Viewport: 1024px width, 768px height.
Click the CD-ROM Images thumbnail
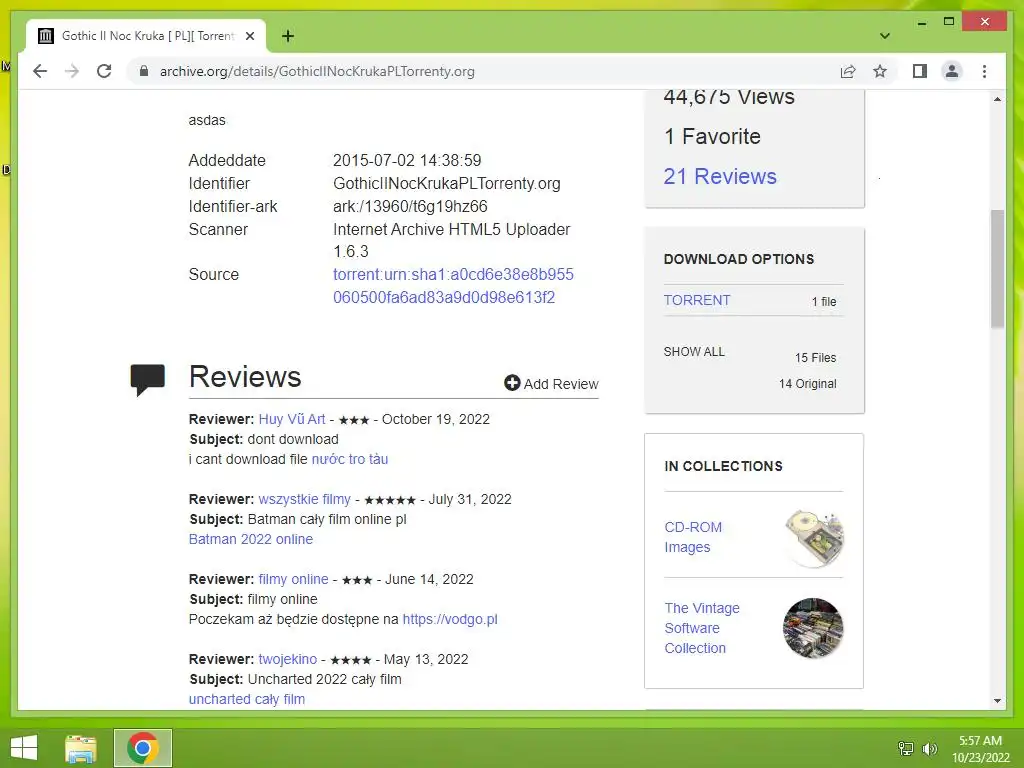pos(814,538)
